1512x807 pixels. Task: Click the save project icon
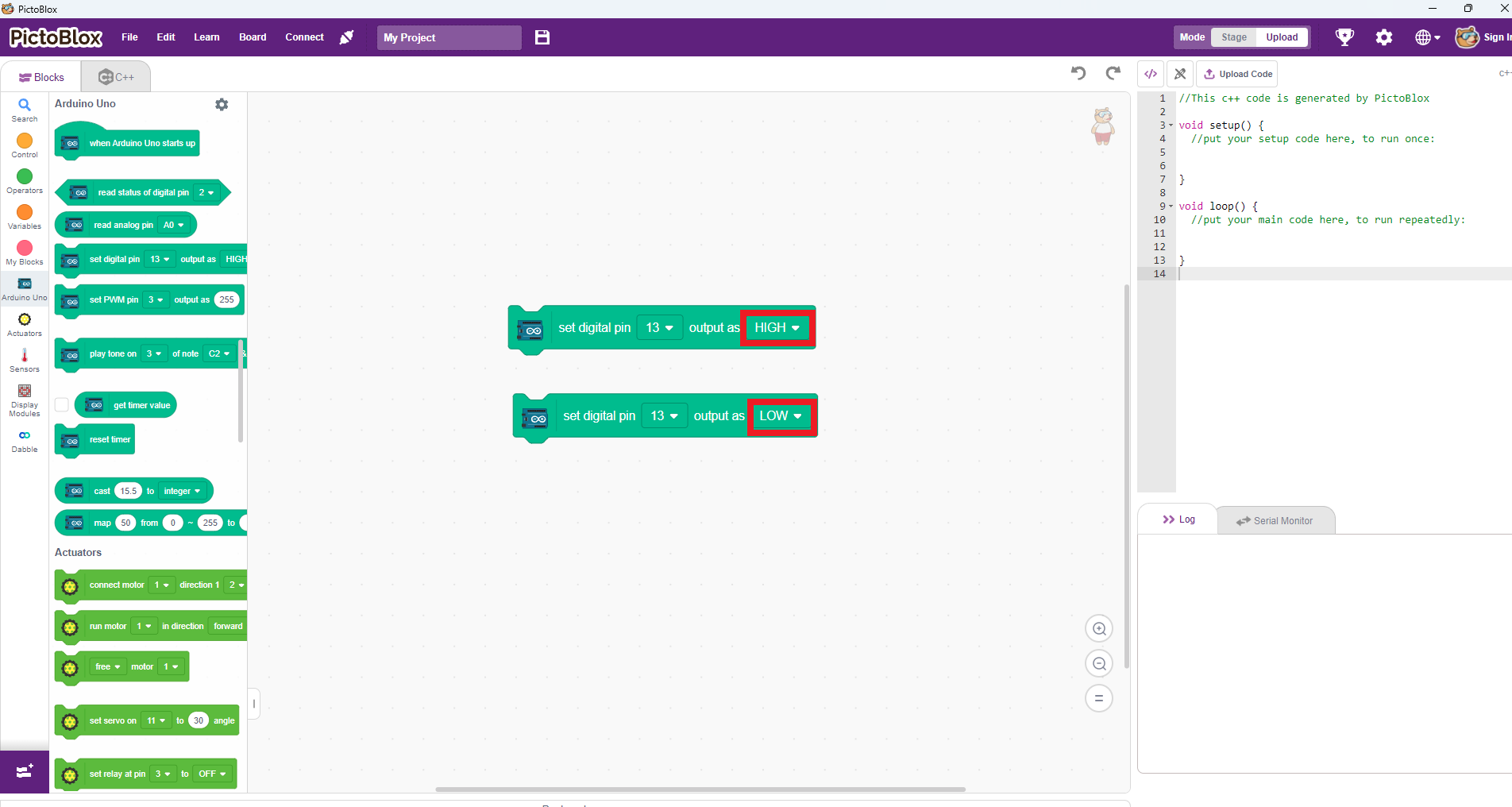[x=542, y=37]
